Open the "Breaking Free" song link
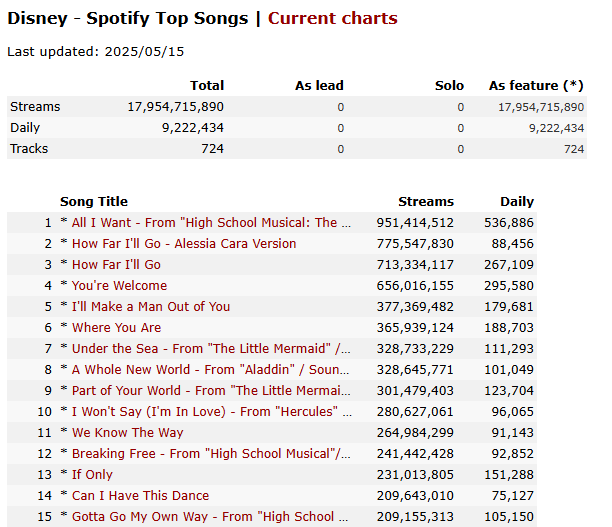The image size is (612, 527). tap(211, 454)
